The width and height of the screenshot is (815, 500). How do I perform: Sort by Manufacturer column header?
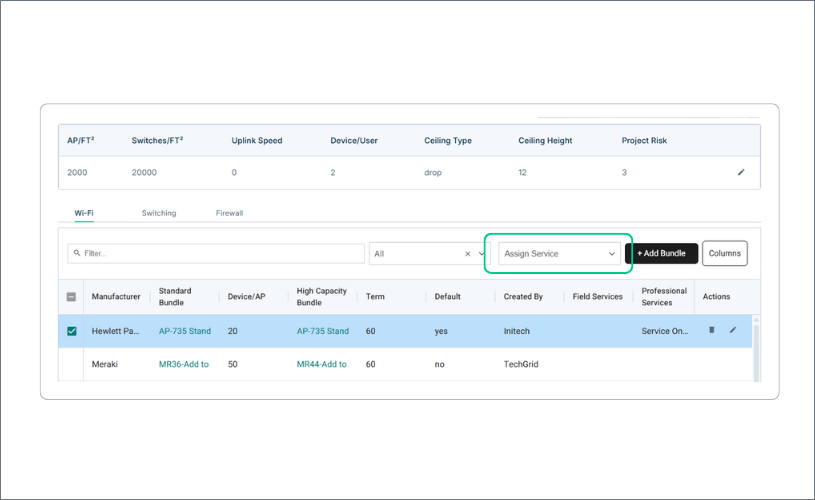[116, 297]
